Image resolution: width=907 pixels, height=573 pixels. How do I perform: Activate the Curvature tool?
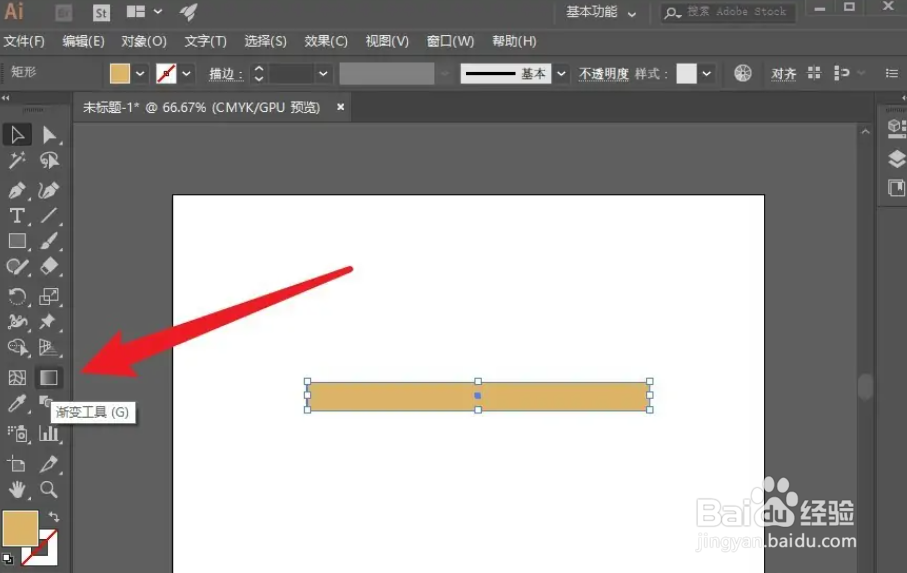click(x=49, y=190)
